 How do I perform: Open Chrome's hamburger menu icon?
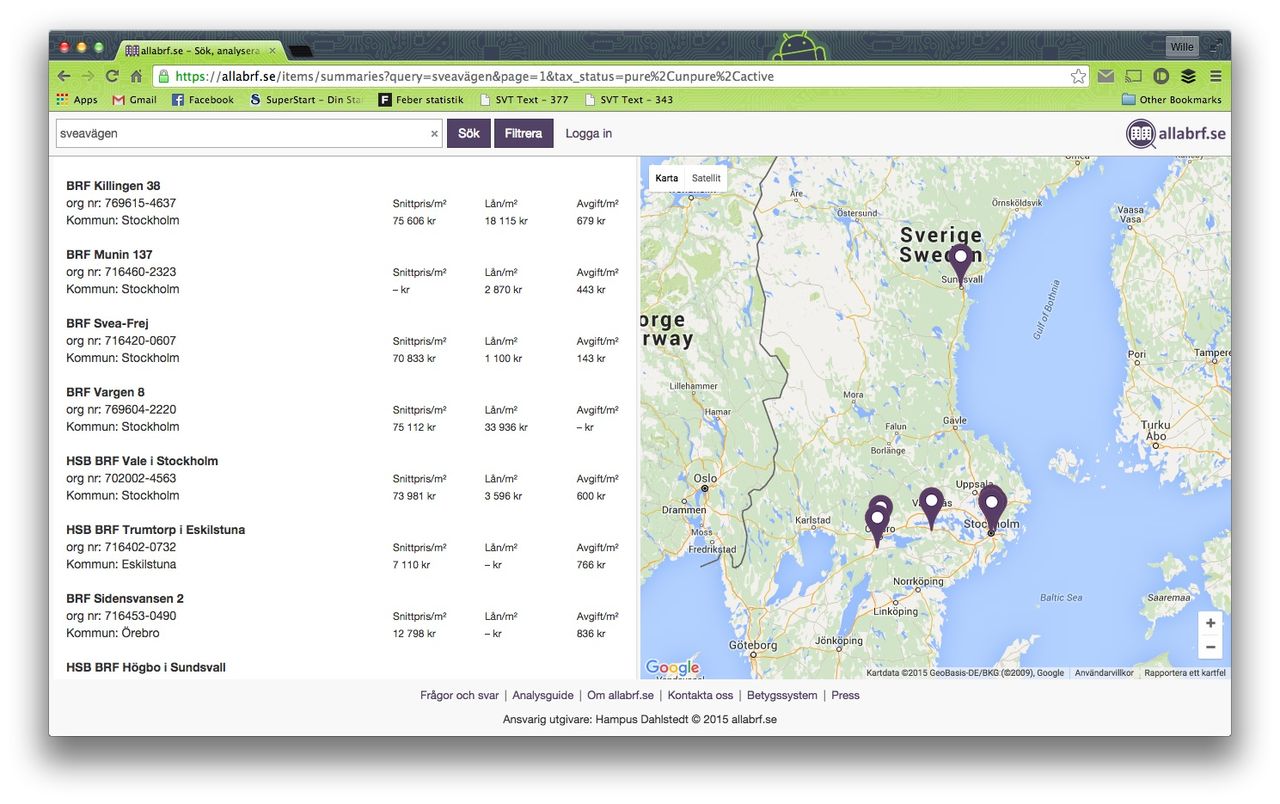(x=1215, y=76)
